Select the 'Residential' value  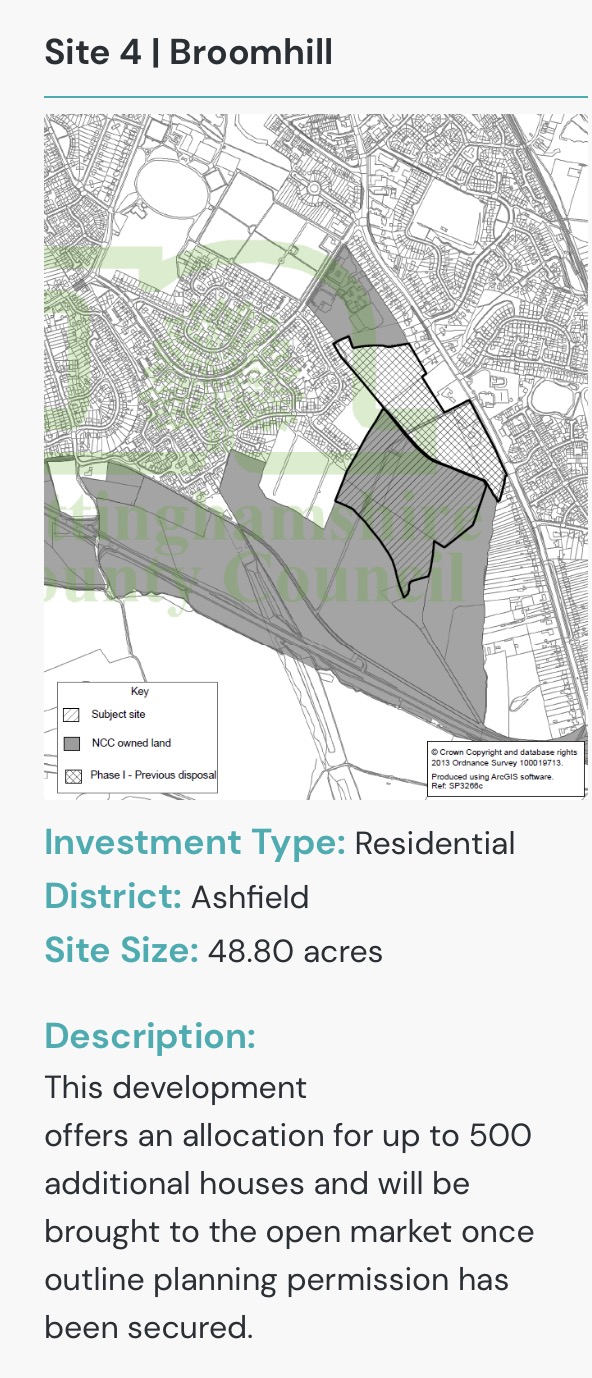coord(435,843)
